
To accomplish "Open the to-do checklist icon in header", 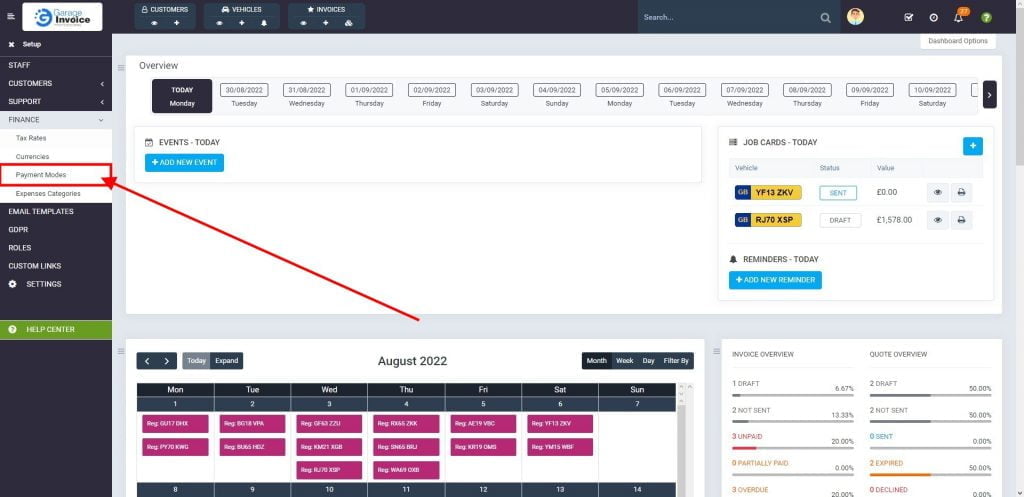I will tap(908, 18).
